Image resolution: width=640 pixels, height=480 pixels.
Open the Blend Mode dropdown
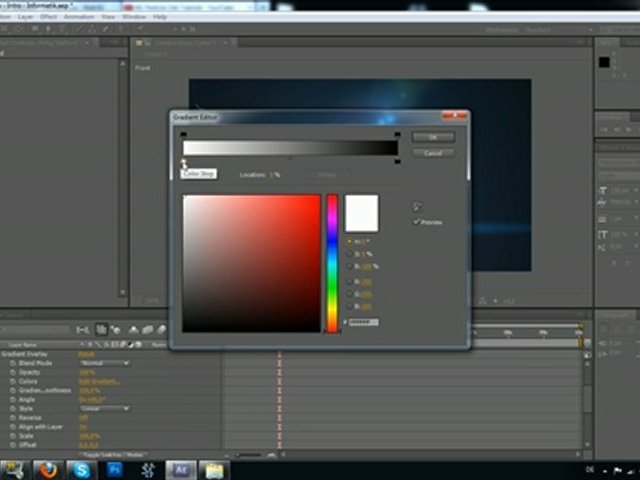(x=104, y=363)
